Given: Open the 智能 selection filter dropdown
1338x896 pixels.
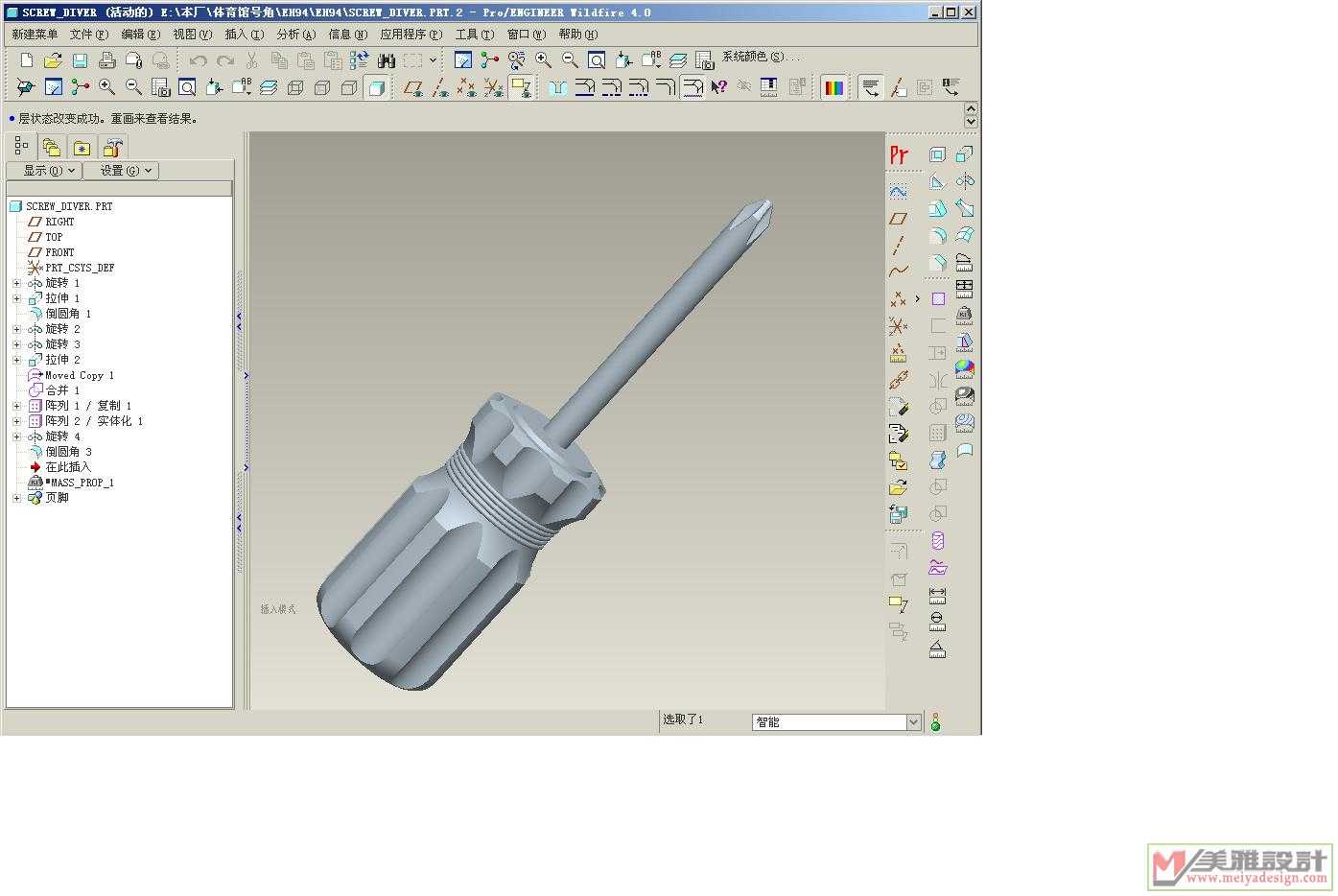Looking at the screenshot, I should coord(913,722).
